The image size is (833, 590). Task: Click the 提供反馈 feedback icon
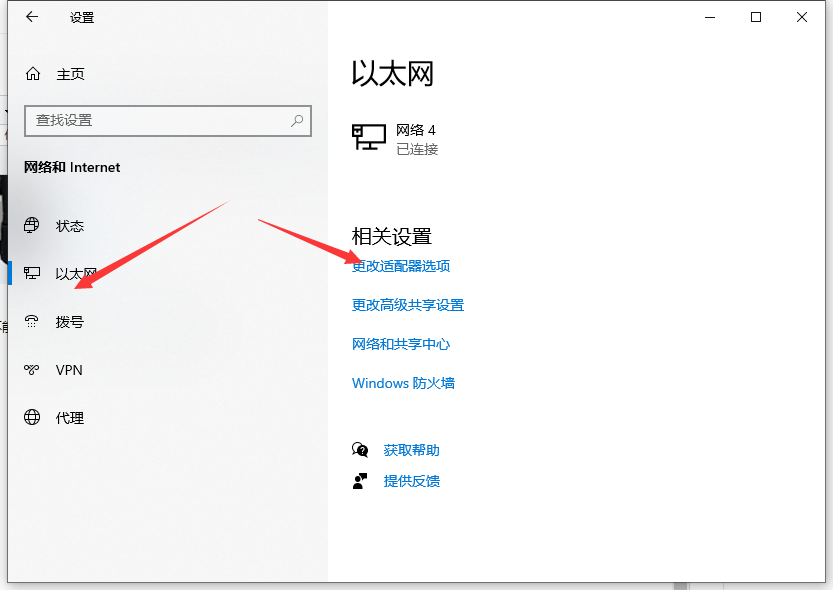click(360, 481)
